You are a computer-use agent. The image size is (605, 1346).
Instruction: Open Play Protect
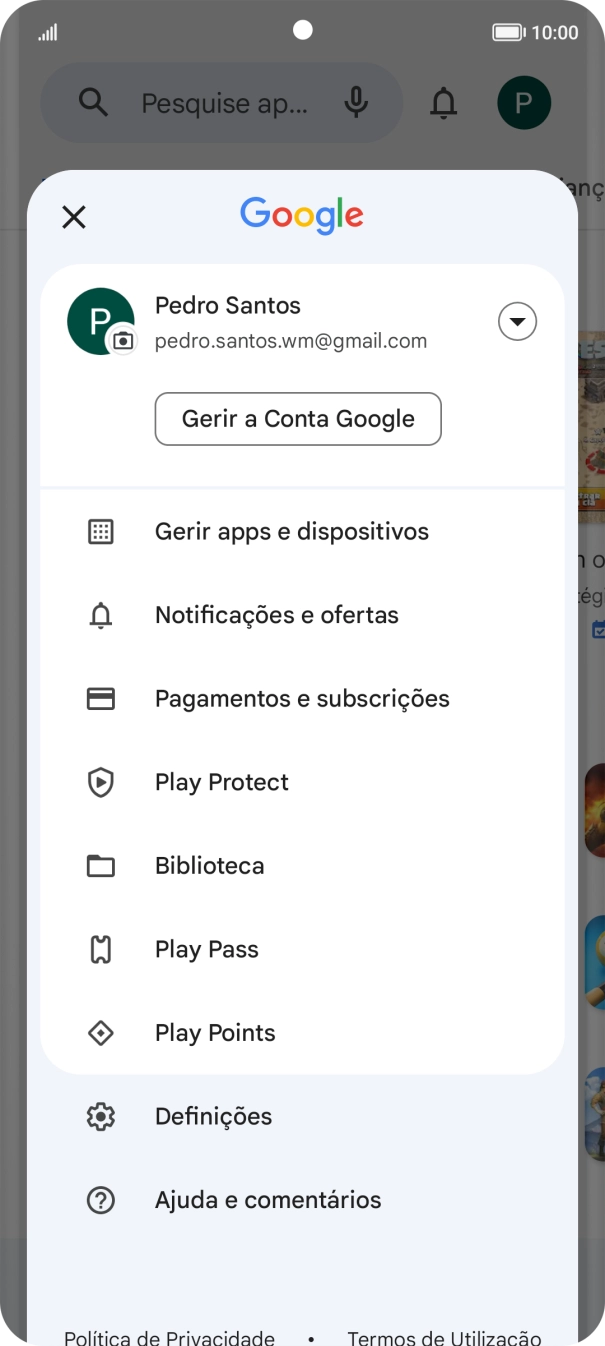221,782
